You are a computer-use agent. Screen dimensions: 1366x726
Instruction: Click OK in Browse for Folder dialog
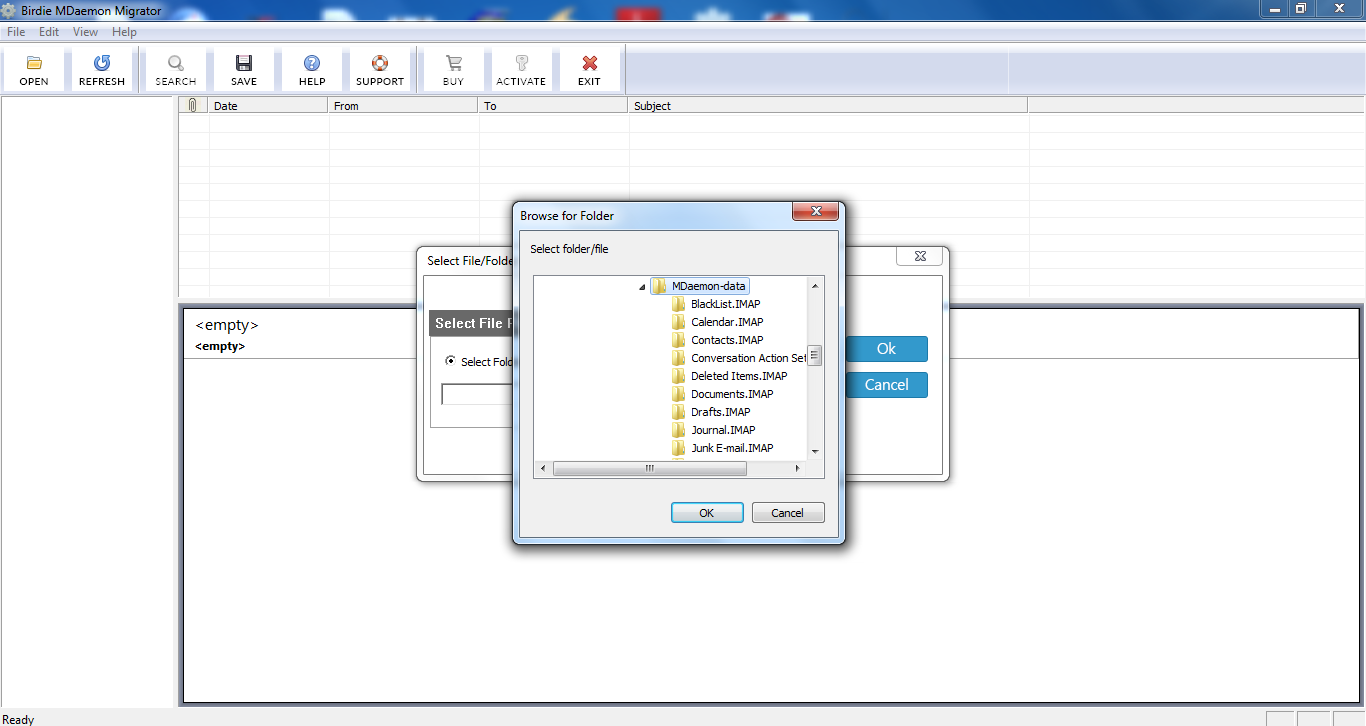coord(707,513)
